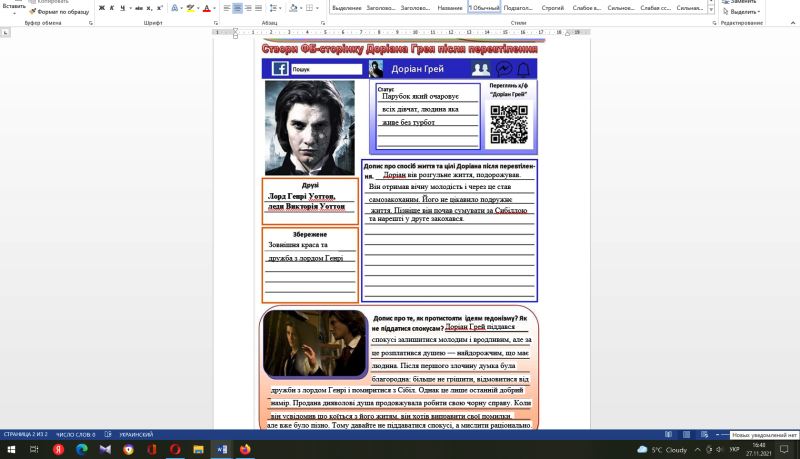Click the Replace (Заменить) button
The image size is (800, 459).
[743, 2]
